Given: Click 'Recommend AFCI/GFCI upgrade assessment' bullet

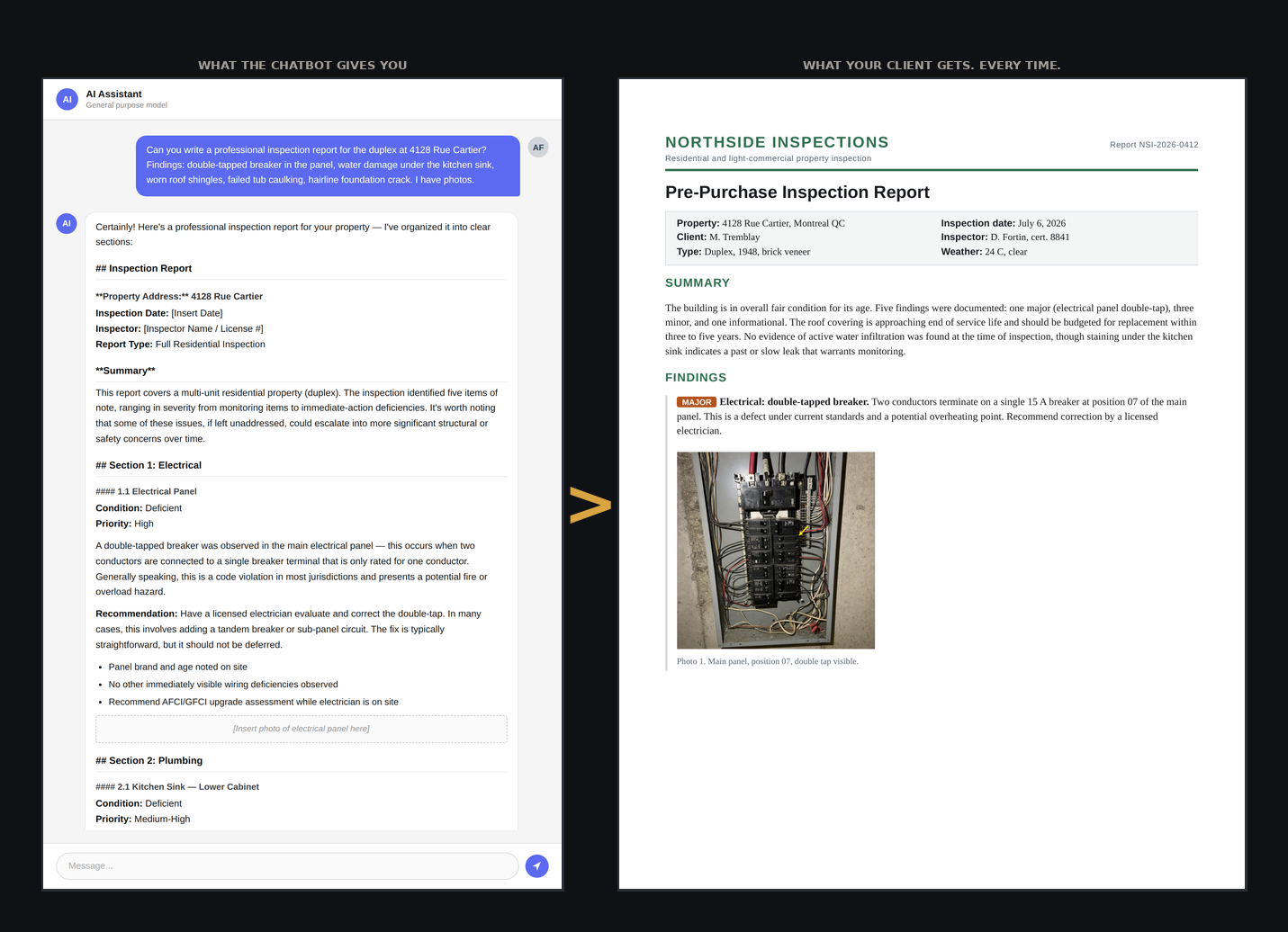Looking at the screenshot, I should (254, 702).
